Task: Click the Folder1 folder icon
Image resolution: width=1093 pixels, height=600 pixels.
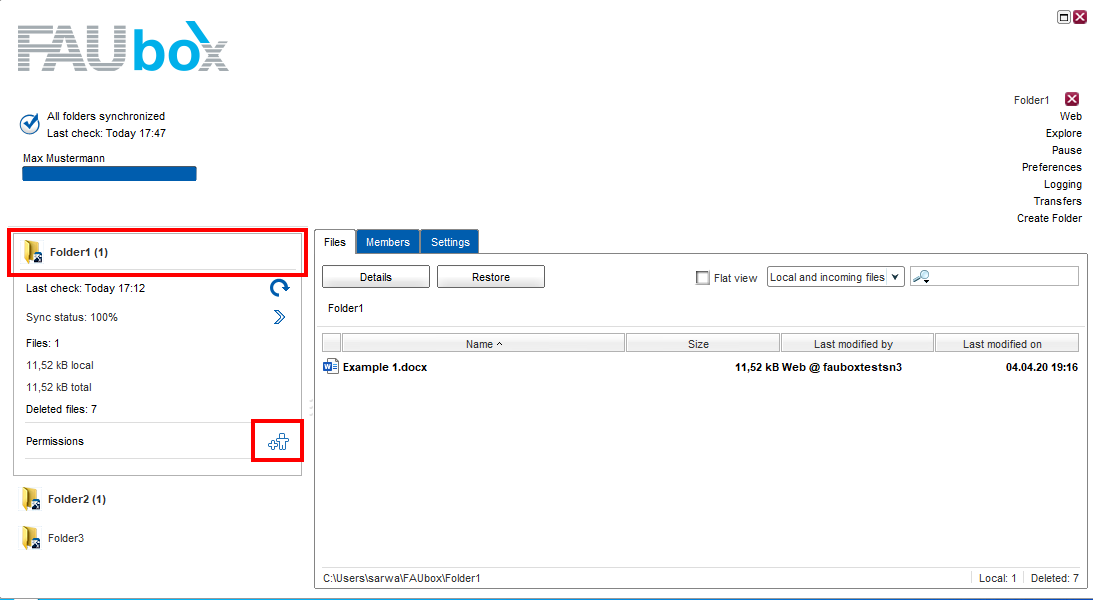Action: point(33,252)
